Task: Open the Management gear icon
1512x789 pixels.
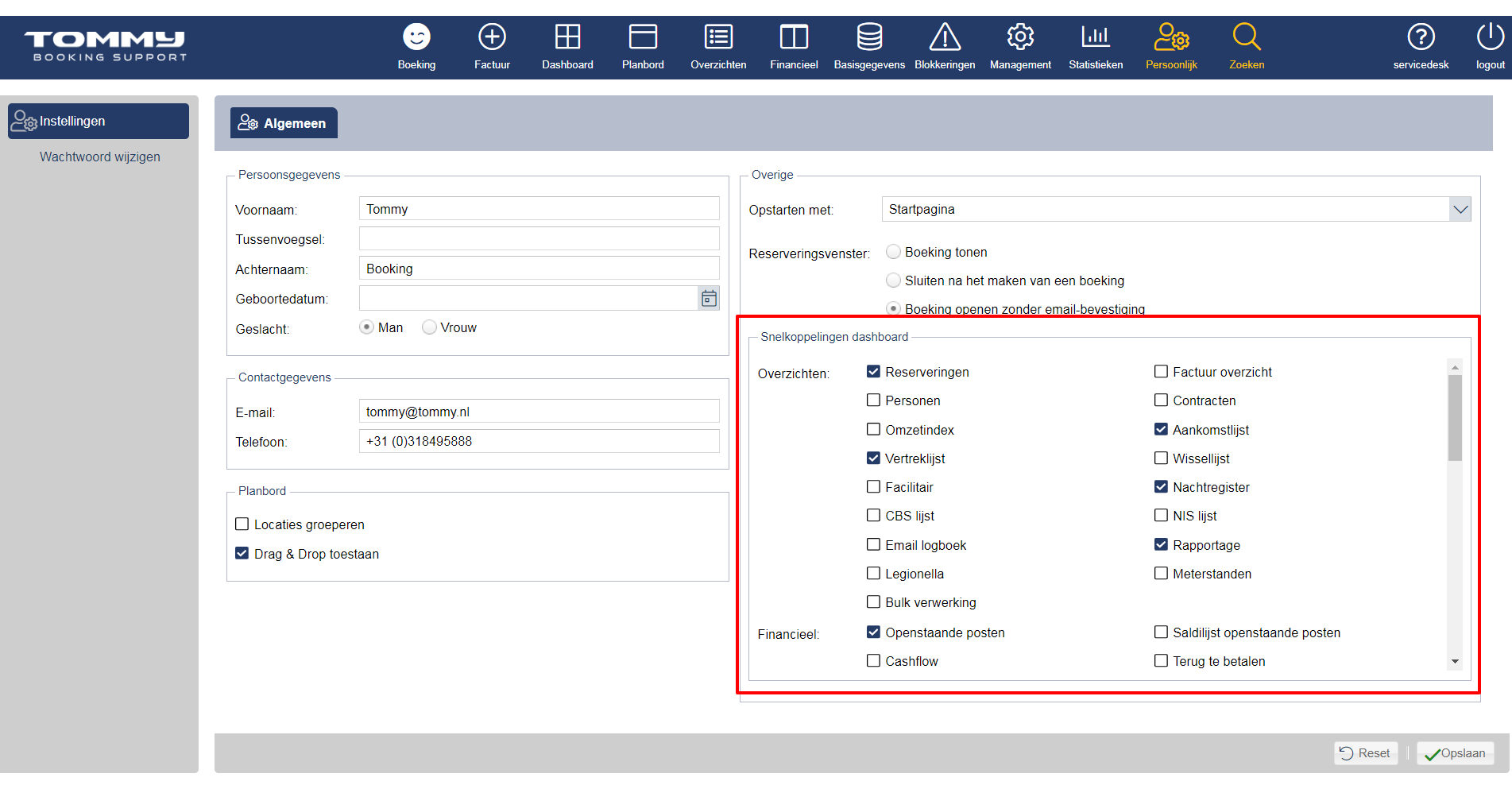Action: 1020,37
